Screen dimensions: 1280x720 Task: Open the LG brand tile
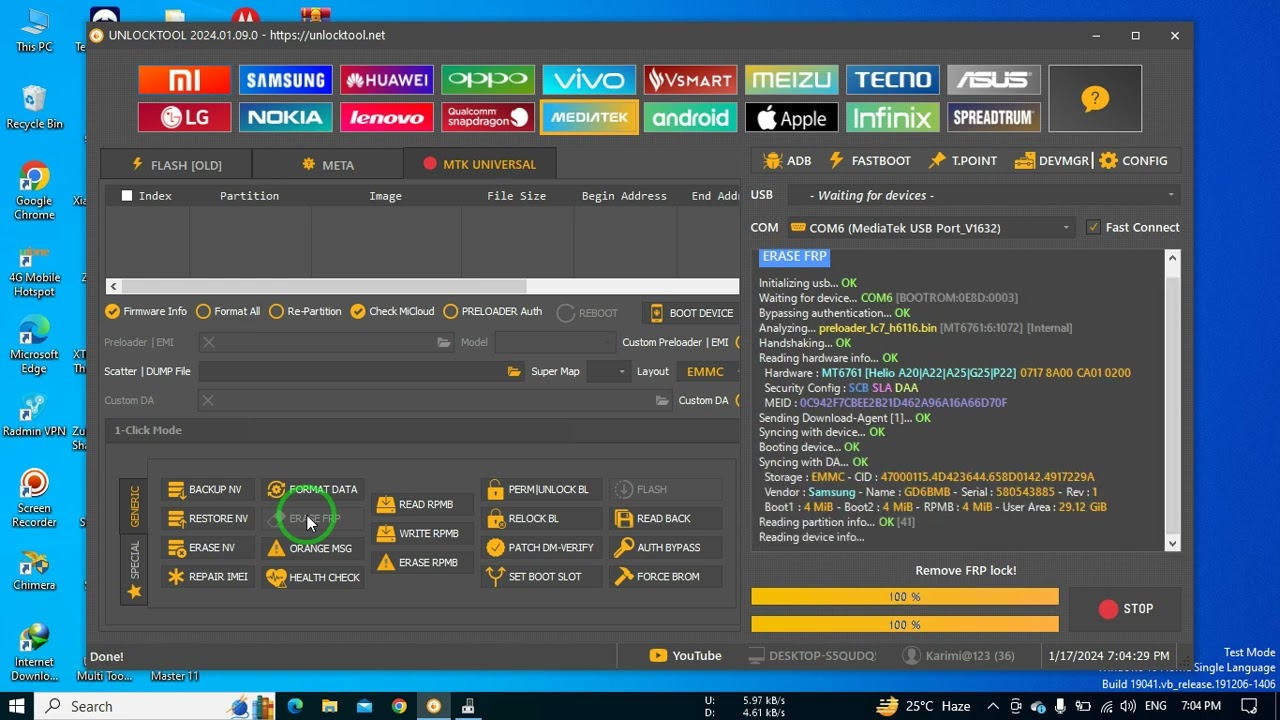[x=184, y=117]
